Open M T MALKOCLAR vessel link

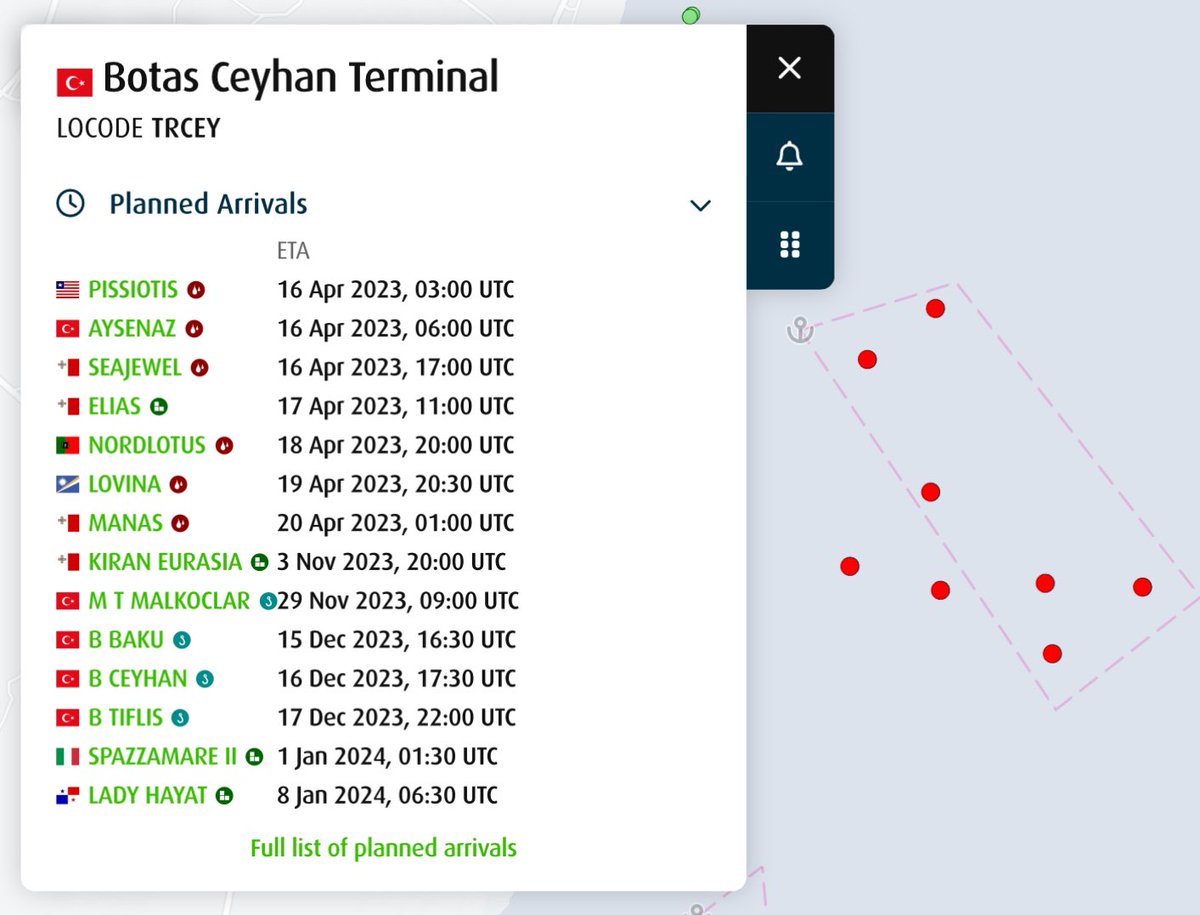pos(169,601)
